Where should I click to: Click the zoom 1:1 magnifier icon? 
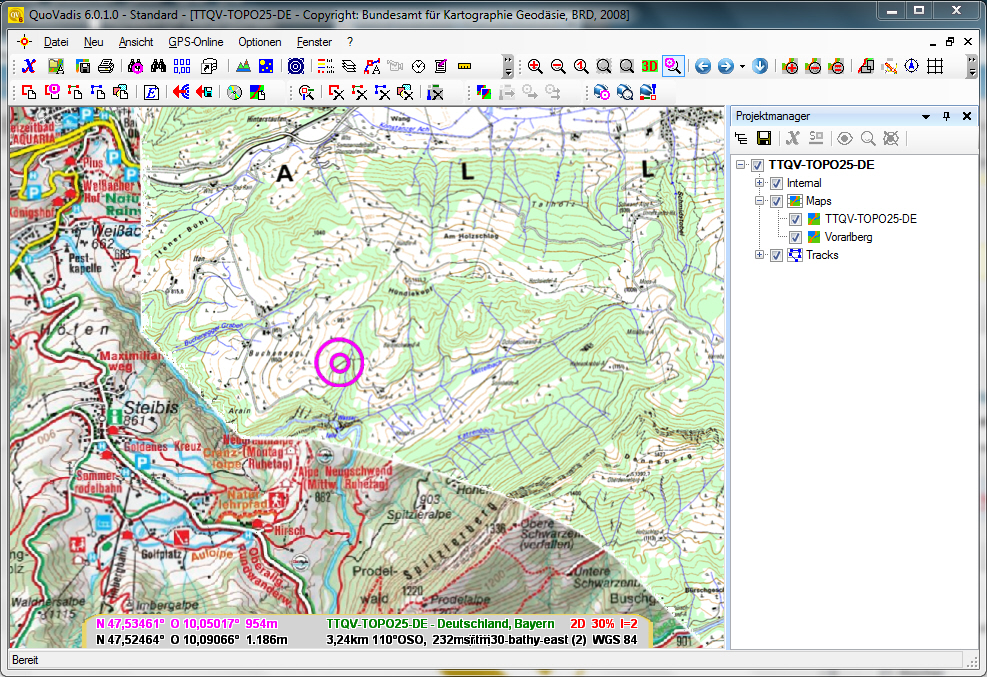point(581,66)
